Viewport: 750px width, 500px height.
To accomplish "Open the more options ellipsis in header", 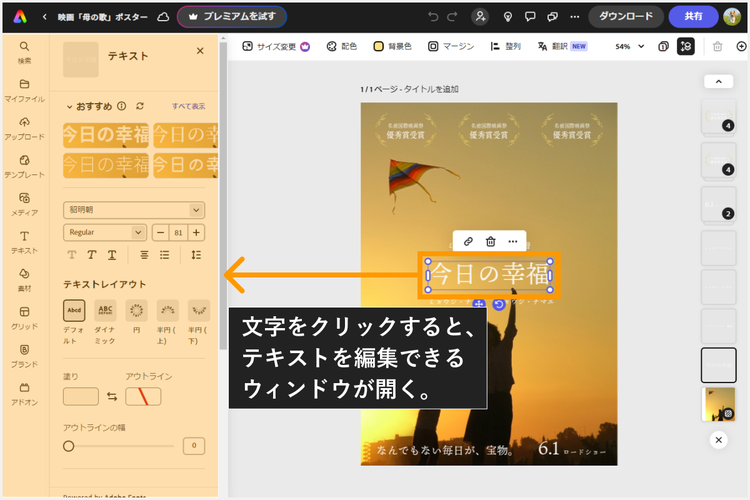I will 574,17.
